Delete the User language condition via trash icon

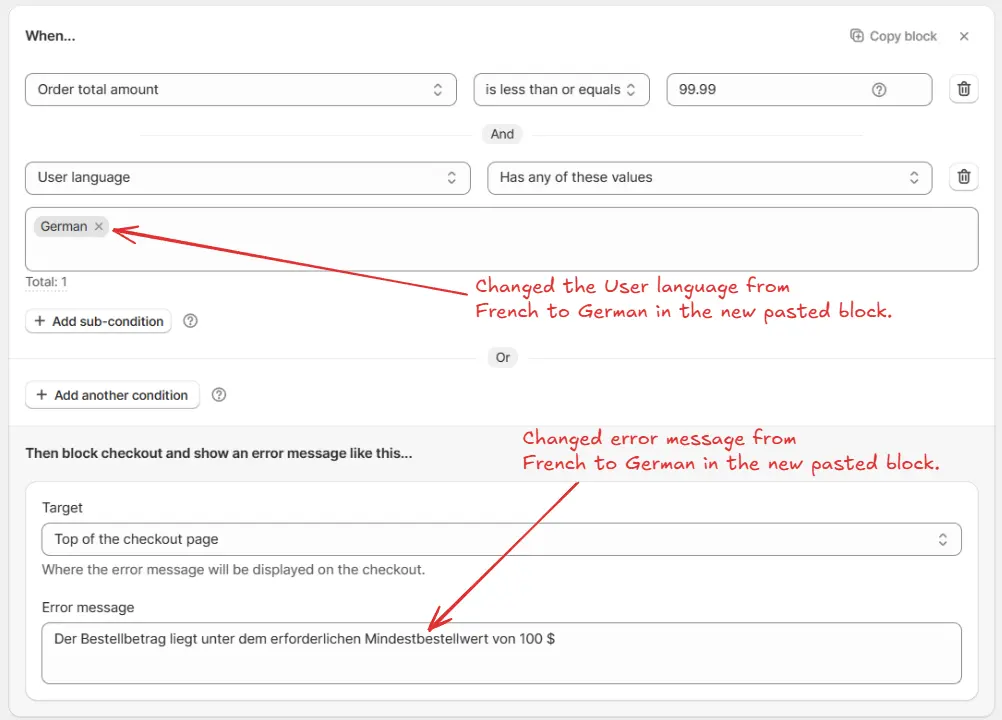[964, 177]
